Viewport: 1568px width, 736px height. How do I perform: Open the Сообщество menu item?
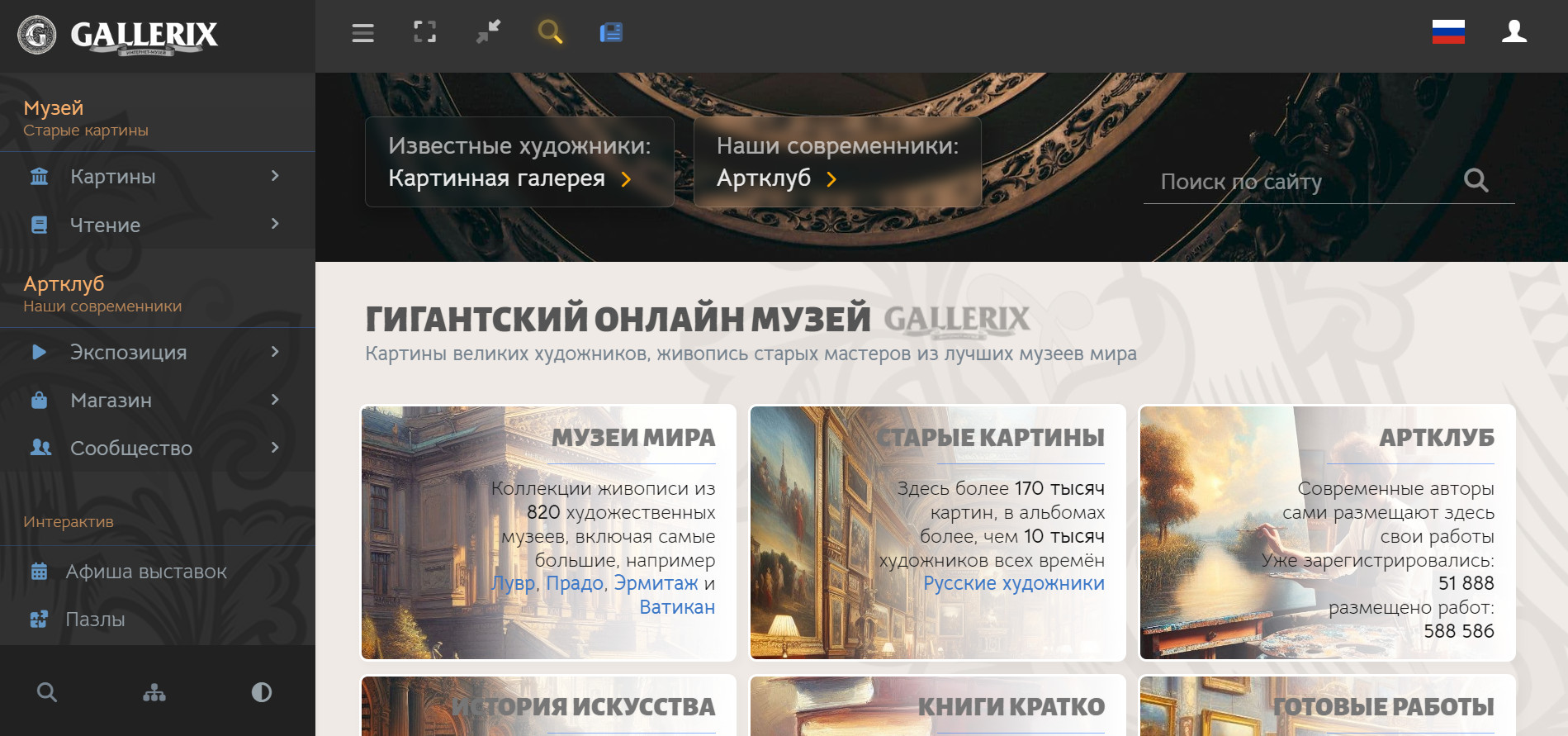coord(158,448)
